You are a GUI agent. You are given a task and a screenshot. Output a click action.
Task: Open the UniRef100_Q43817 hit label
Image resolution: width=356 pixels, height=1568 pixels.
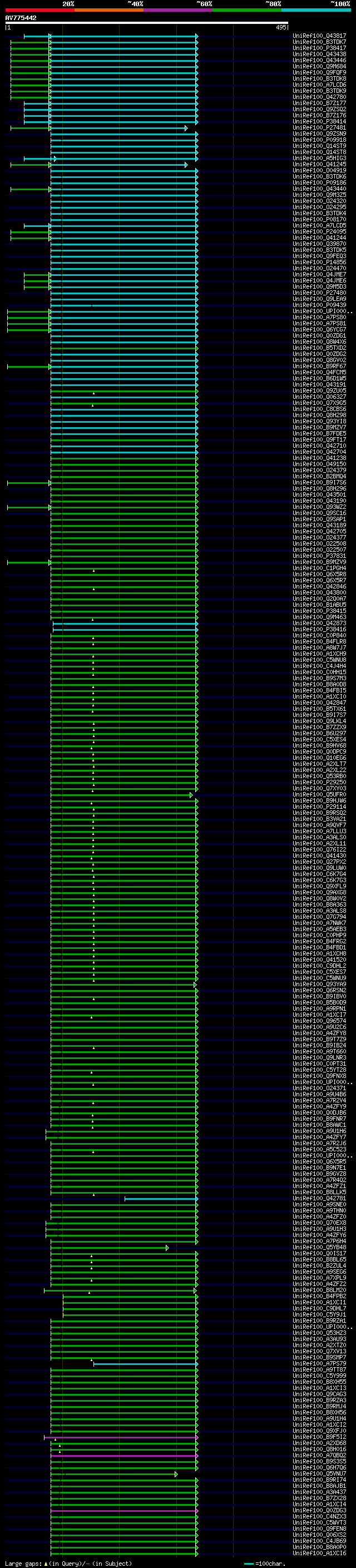coord(319,36)
